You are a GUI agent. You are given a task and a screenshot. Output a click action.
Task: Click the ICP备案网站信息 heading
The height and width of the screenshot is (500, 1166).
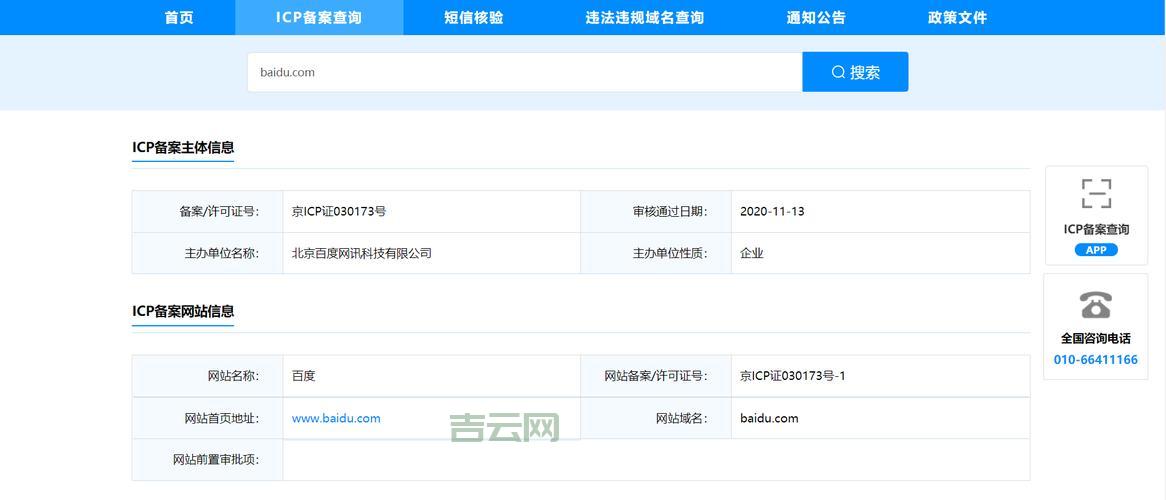coord(183,311)
